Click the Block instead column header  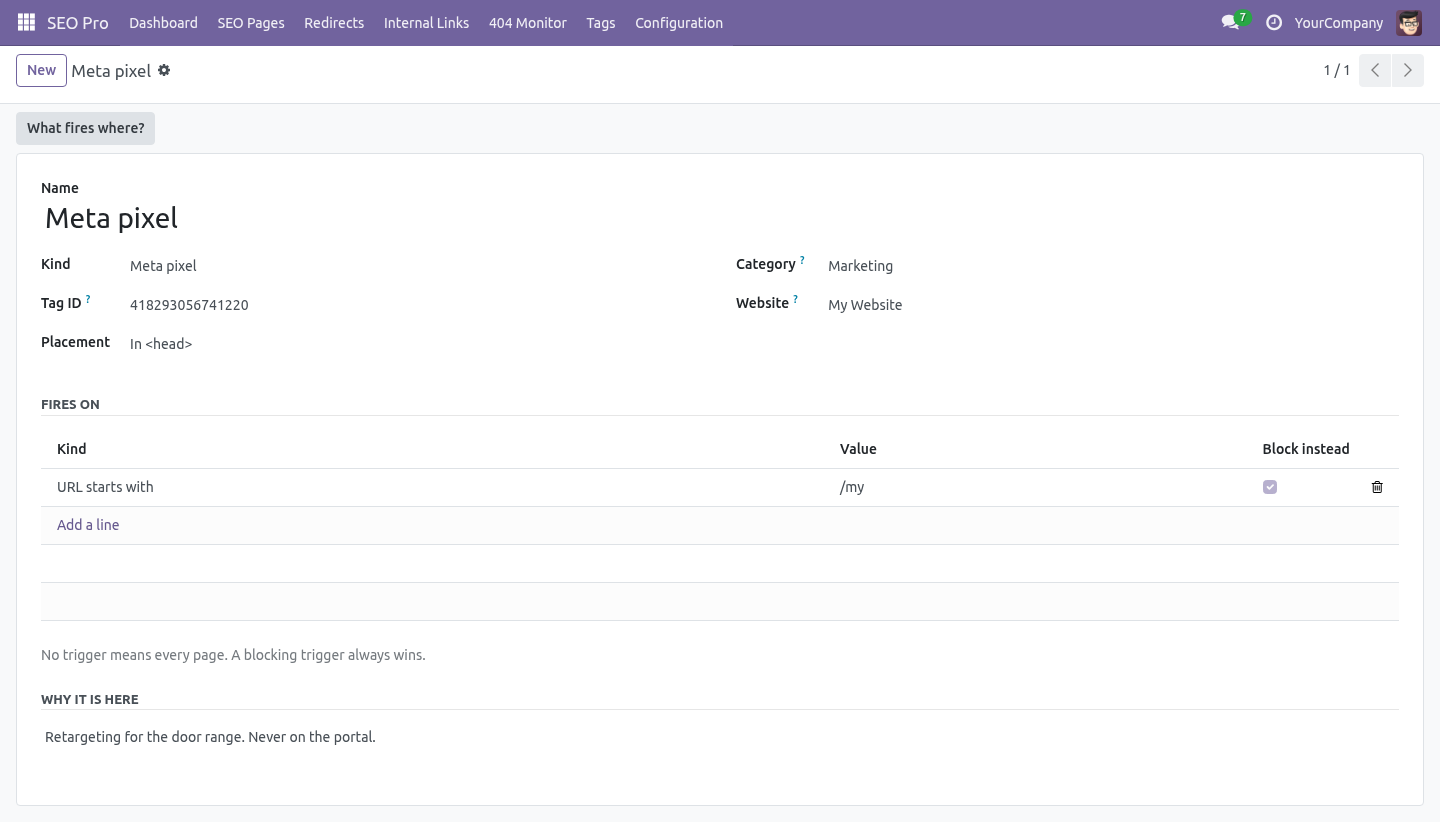[x=1305, y=449]
